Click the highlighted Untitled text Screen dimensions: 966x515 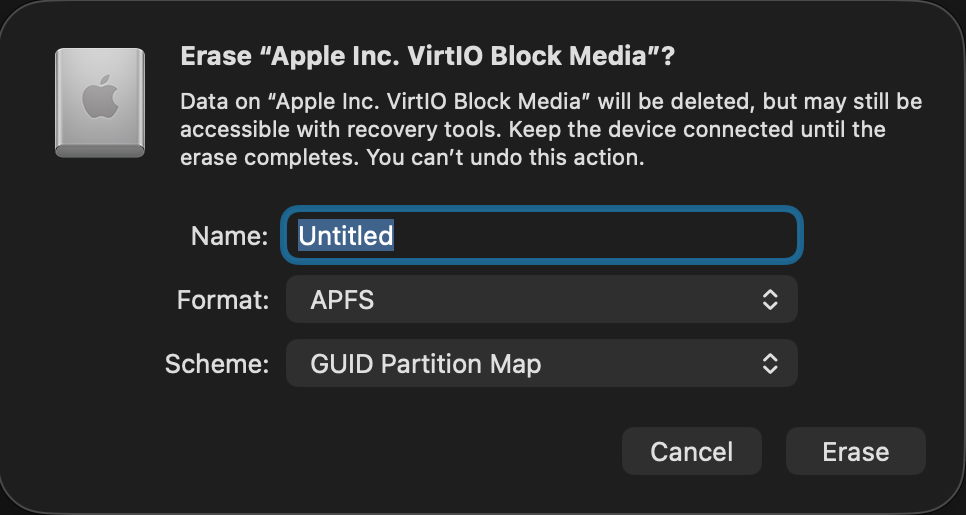tap(346, 236)
